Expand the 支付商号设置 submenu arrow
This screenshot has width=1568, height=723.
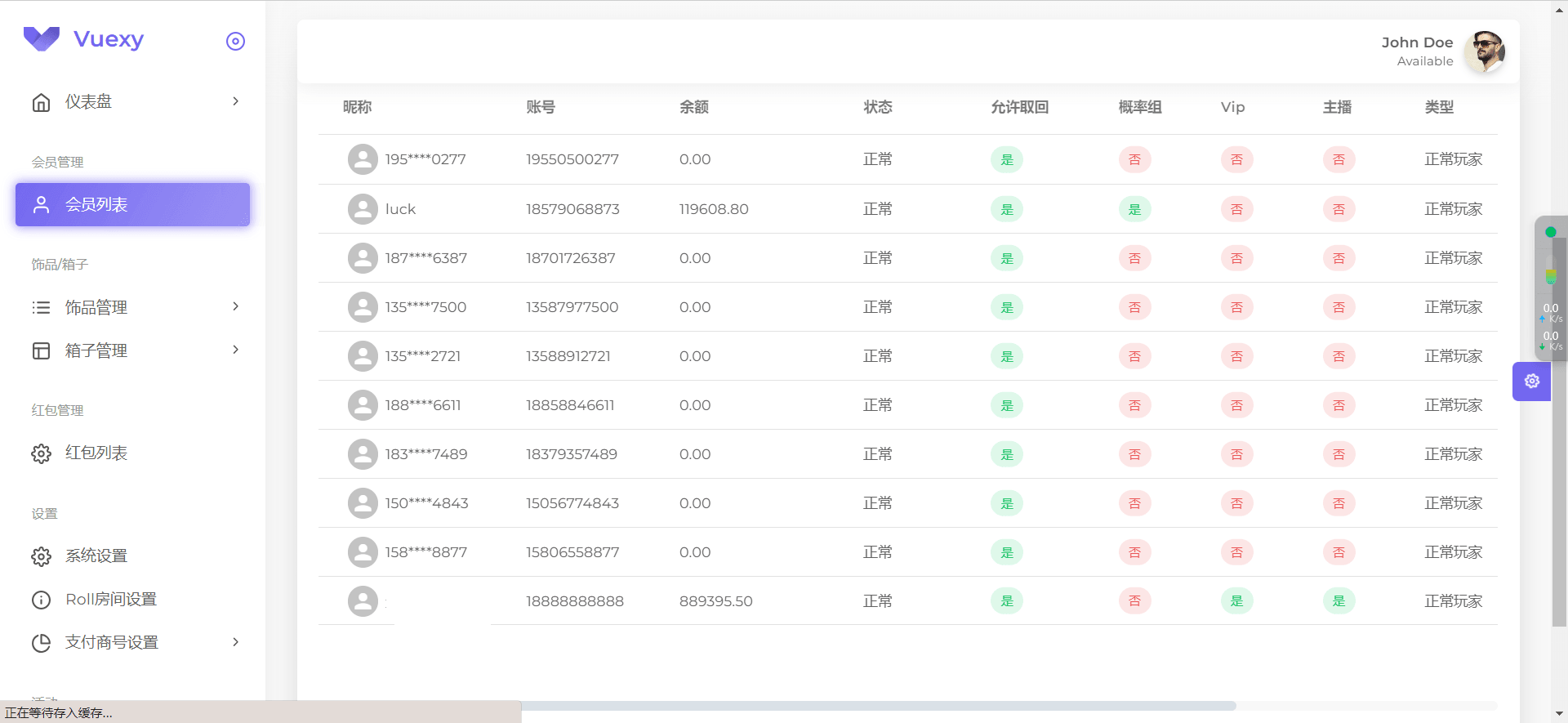(x=235, y=642)
